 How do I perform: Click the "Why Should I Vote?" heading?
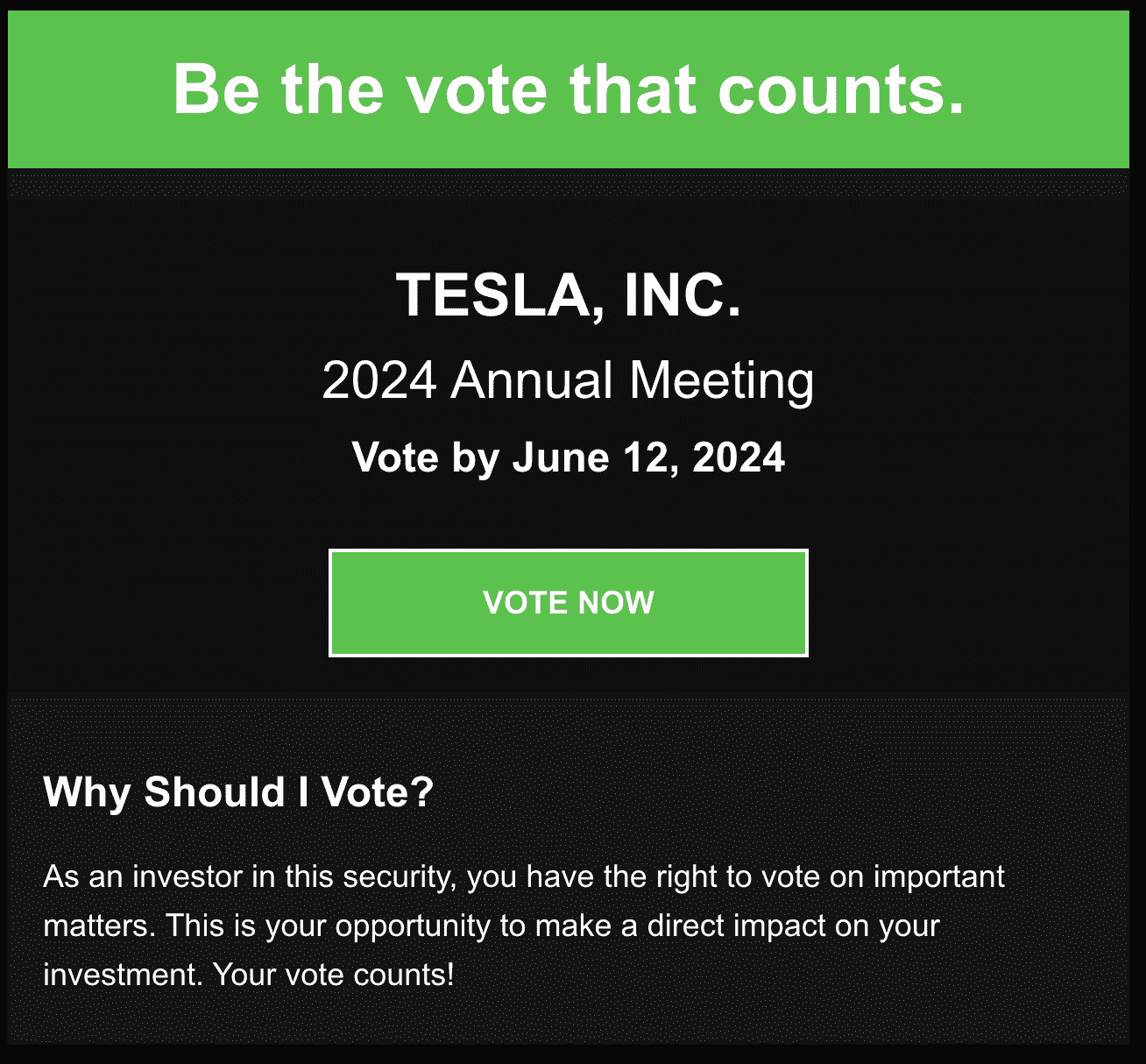[x=238, y=792]
